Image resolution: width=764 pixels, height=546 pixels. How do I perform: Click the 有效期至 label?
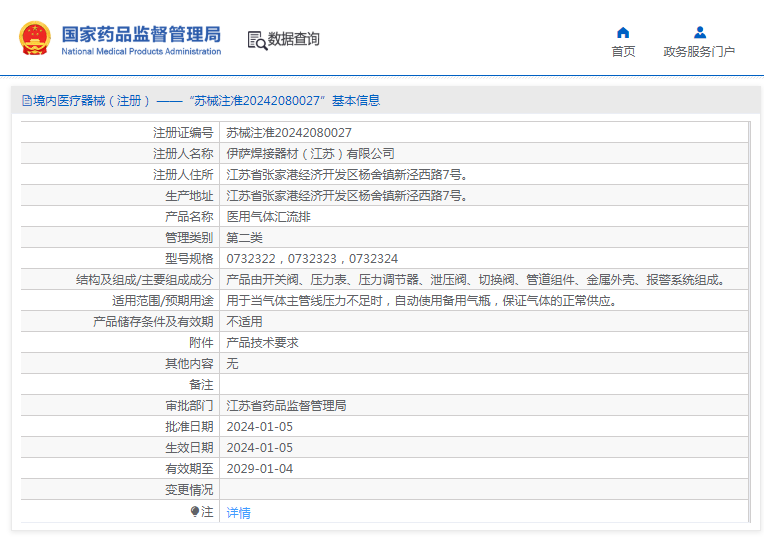[x=189, y=469]
